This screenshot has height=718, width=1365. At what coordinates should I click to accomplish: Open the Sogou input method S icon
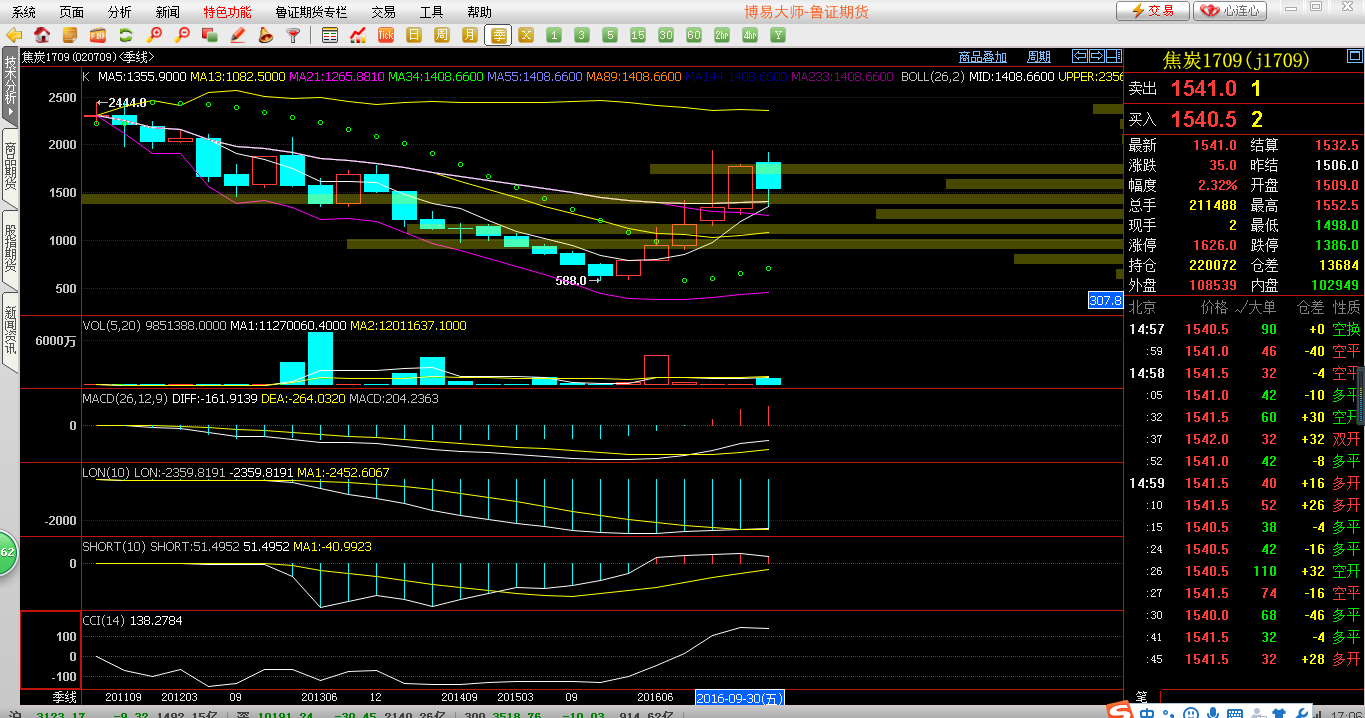tap(1118, 709)
